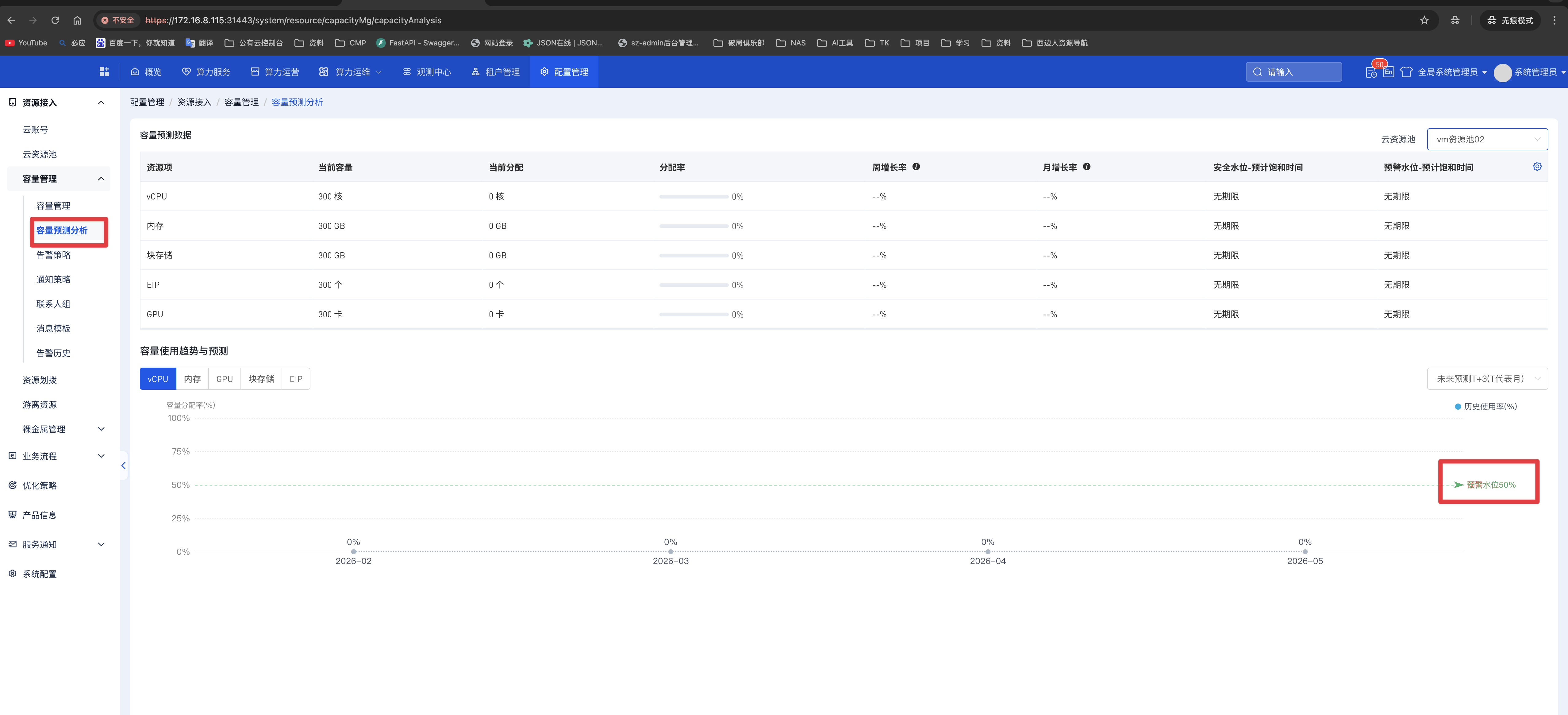Bookmark page with the star icon
This screenshot has height=715, width=1568.
(x=1424, y=20)
